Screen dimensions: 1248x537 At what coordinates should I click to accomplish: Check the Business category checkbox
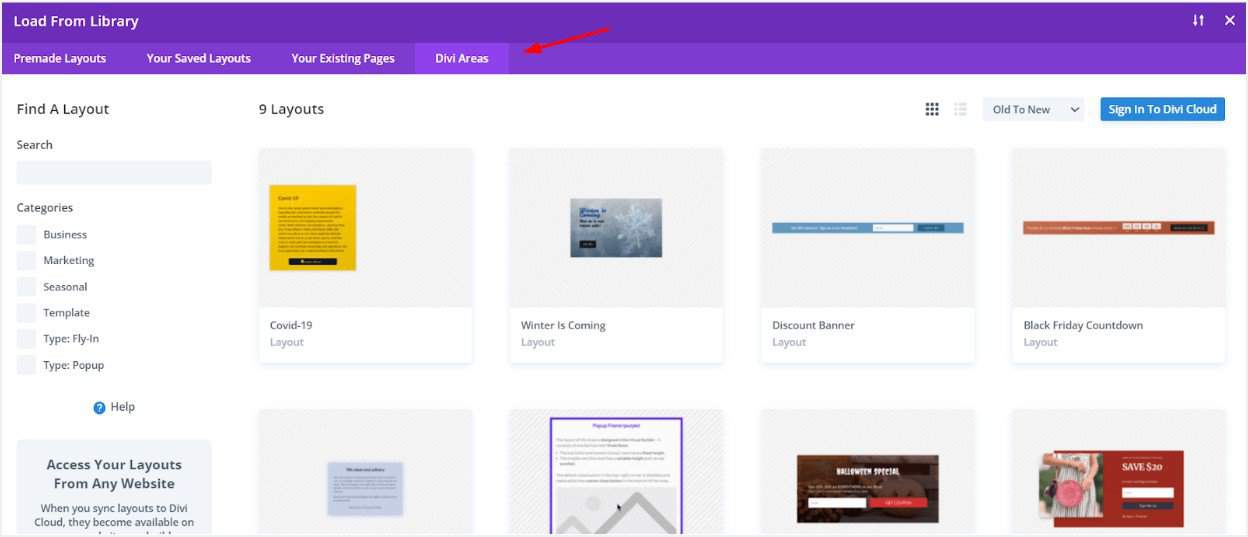(26, 235)
